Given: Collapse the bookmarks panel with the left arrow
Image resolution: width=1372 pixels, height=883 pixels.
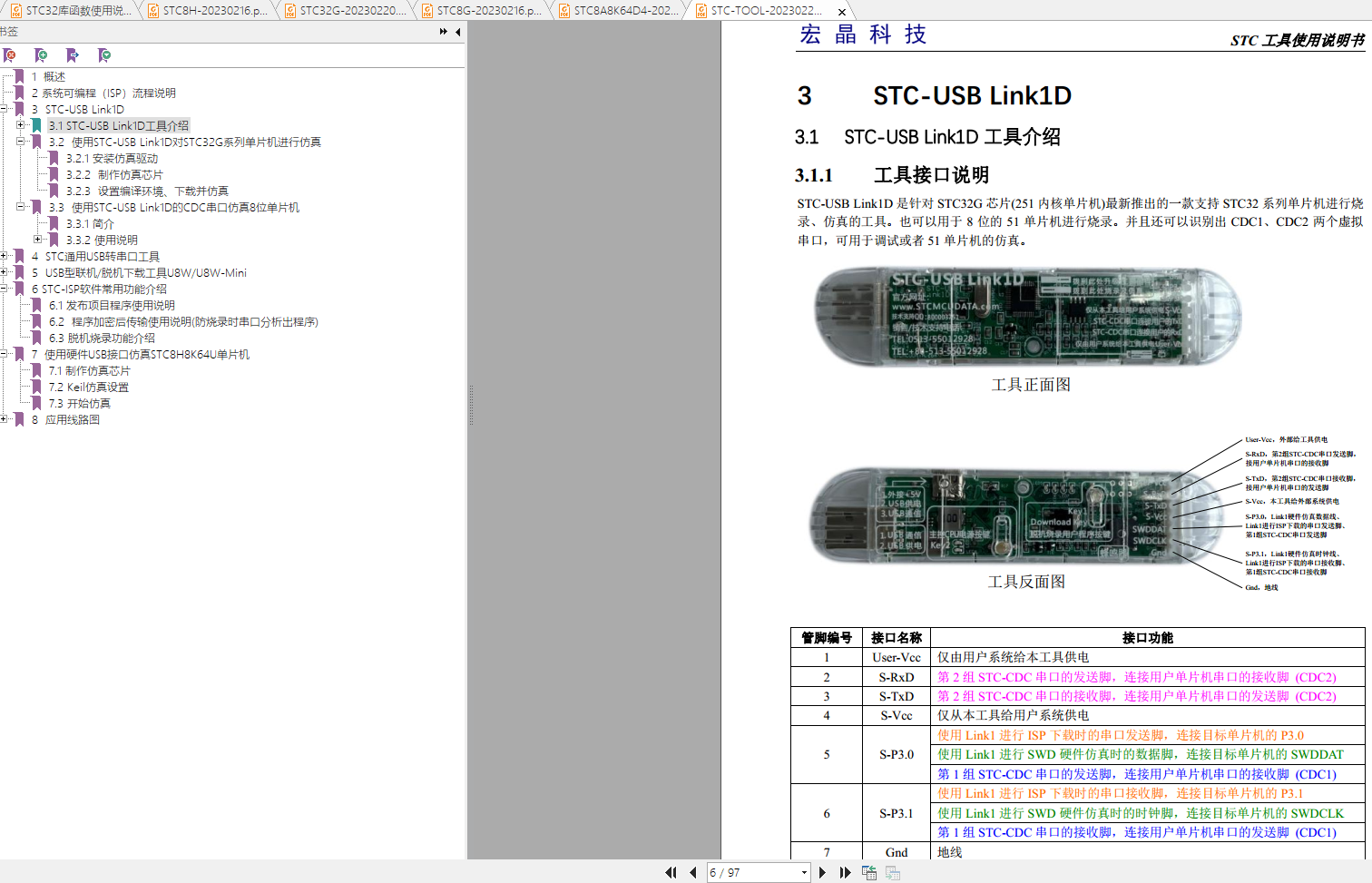Looking at the screenshot, I should (457, 32).
